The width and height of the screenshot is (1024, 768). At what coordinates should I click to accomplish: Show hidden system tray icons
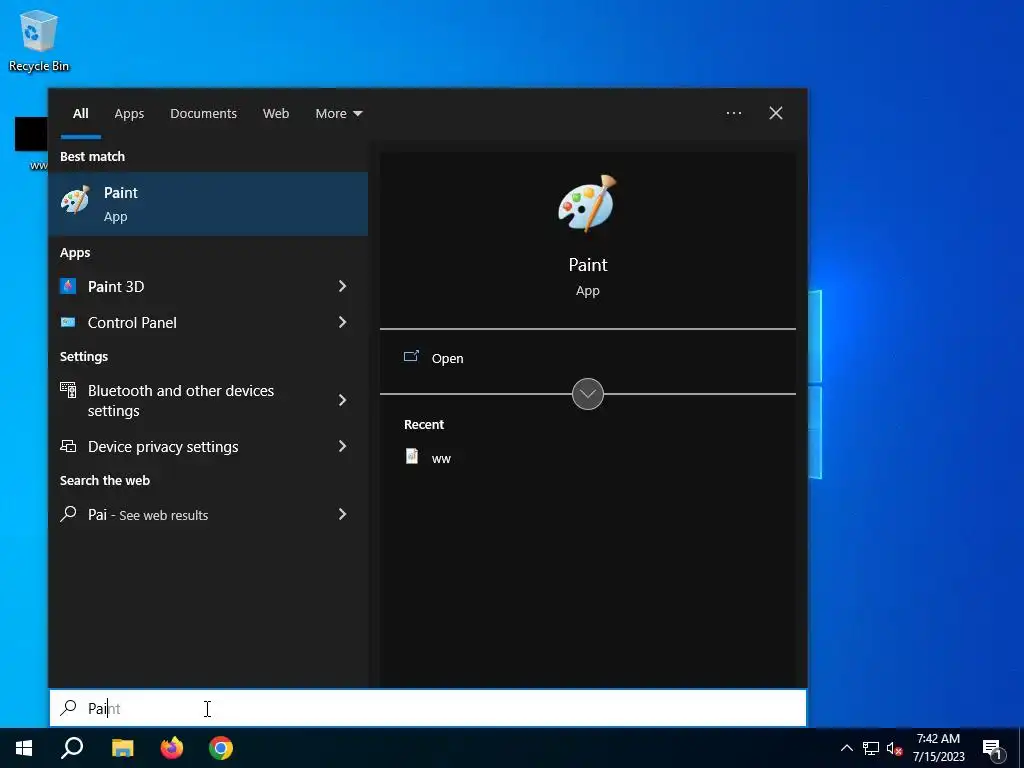[846, 748]
